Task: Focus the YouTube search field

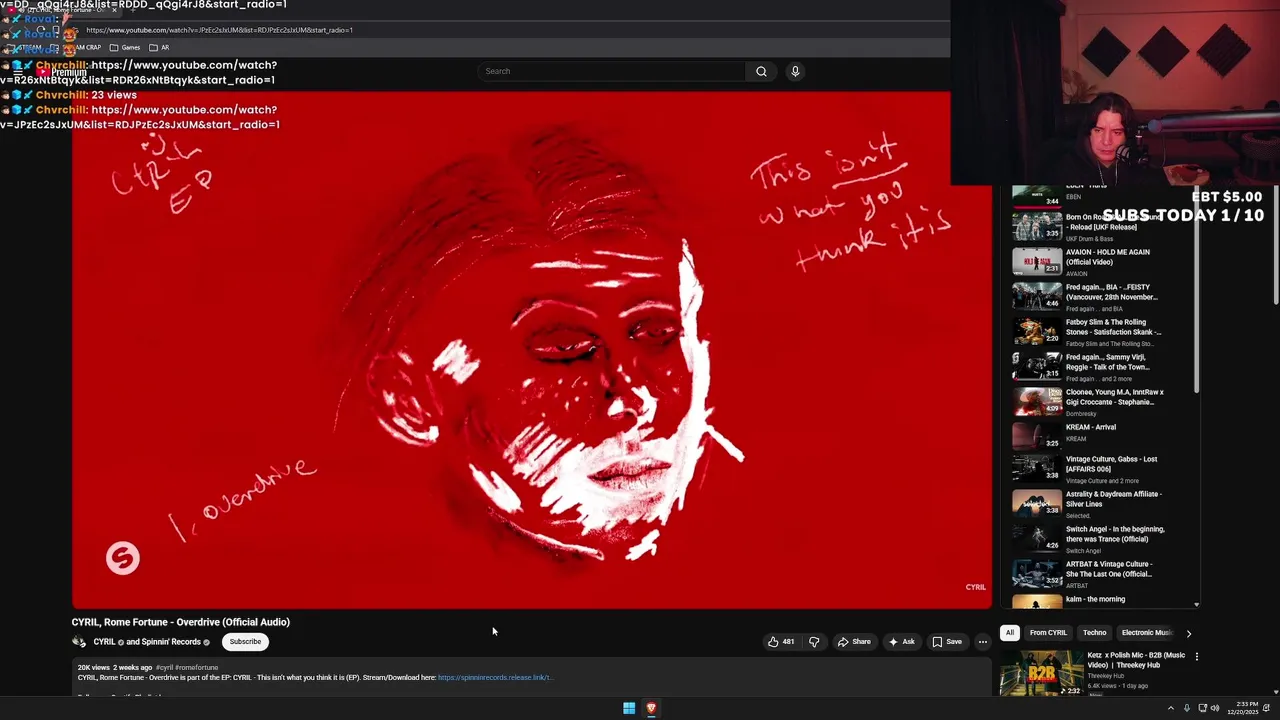Action: [x=612, y=71]
